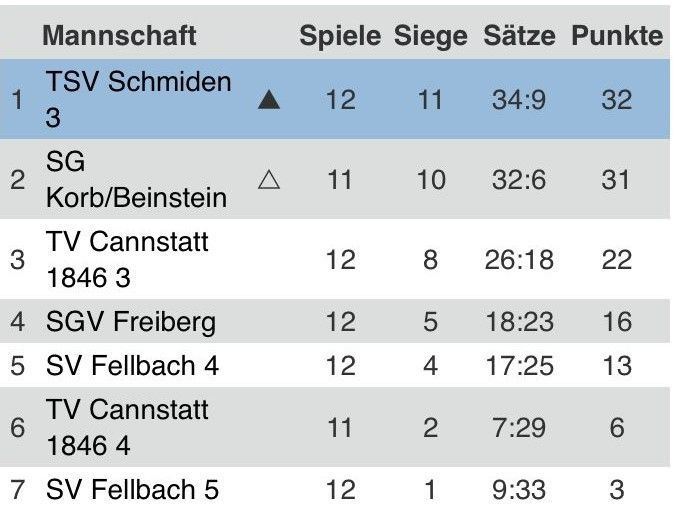Click the Siege column header
This screenshot has height=530, width=673.
tap(430, 36)
